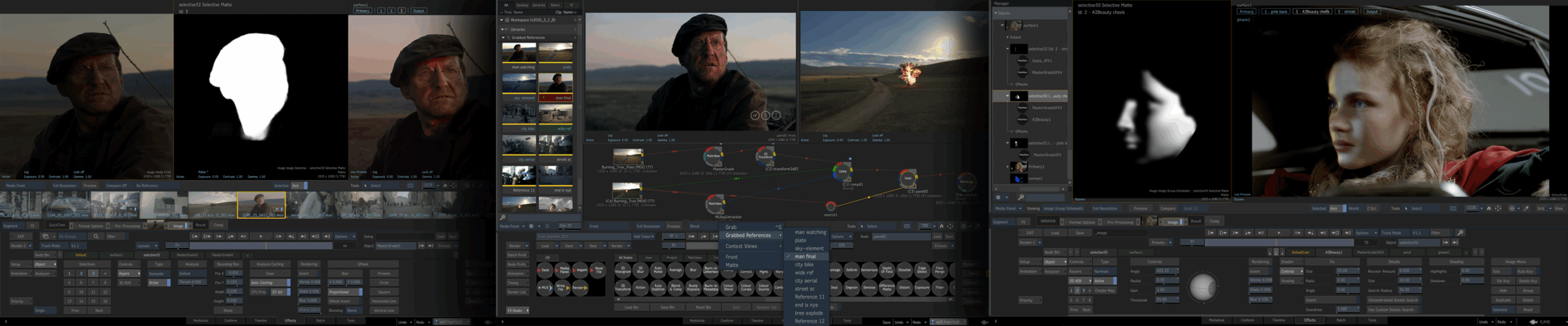
Task: Click the home icon beside right viewport zoom
Action: coord(1489,209)
